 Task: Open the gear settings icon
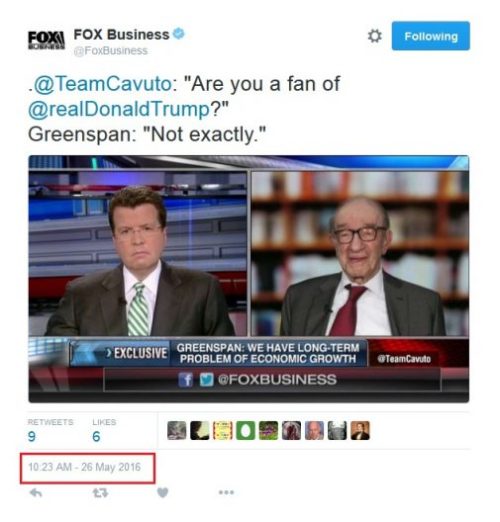click(374, 36)
